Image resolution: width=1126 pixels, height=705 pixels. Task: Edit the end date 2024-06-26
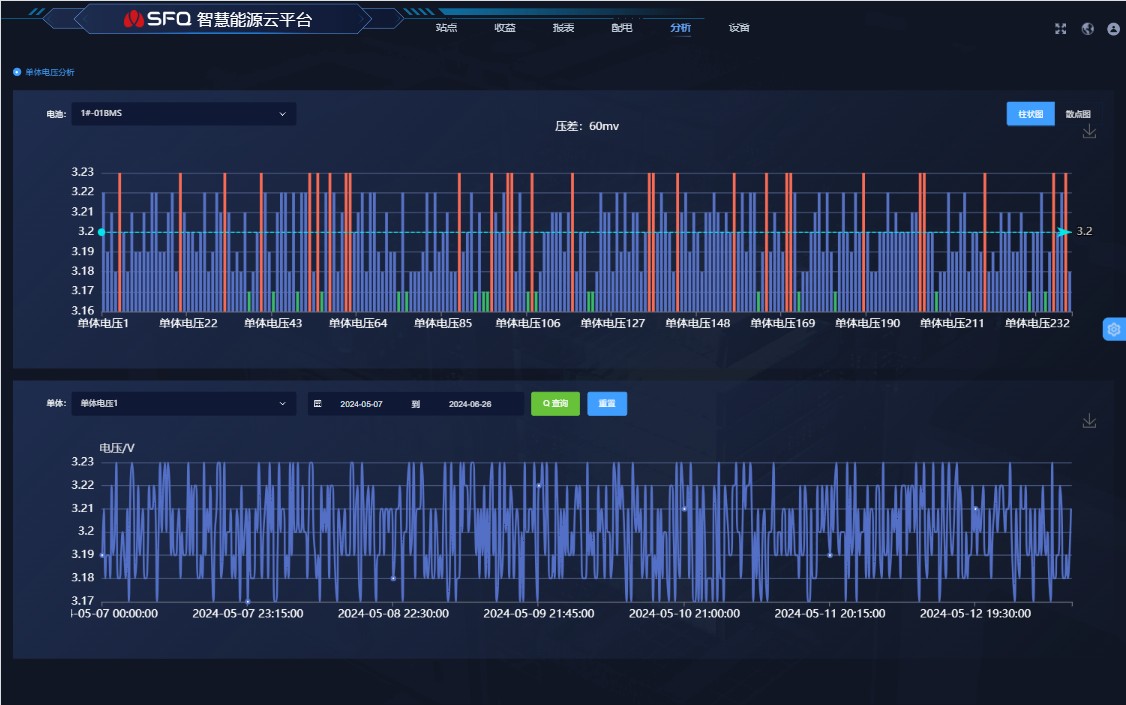pos(470,404)
